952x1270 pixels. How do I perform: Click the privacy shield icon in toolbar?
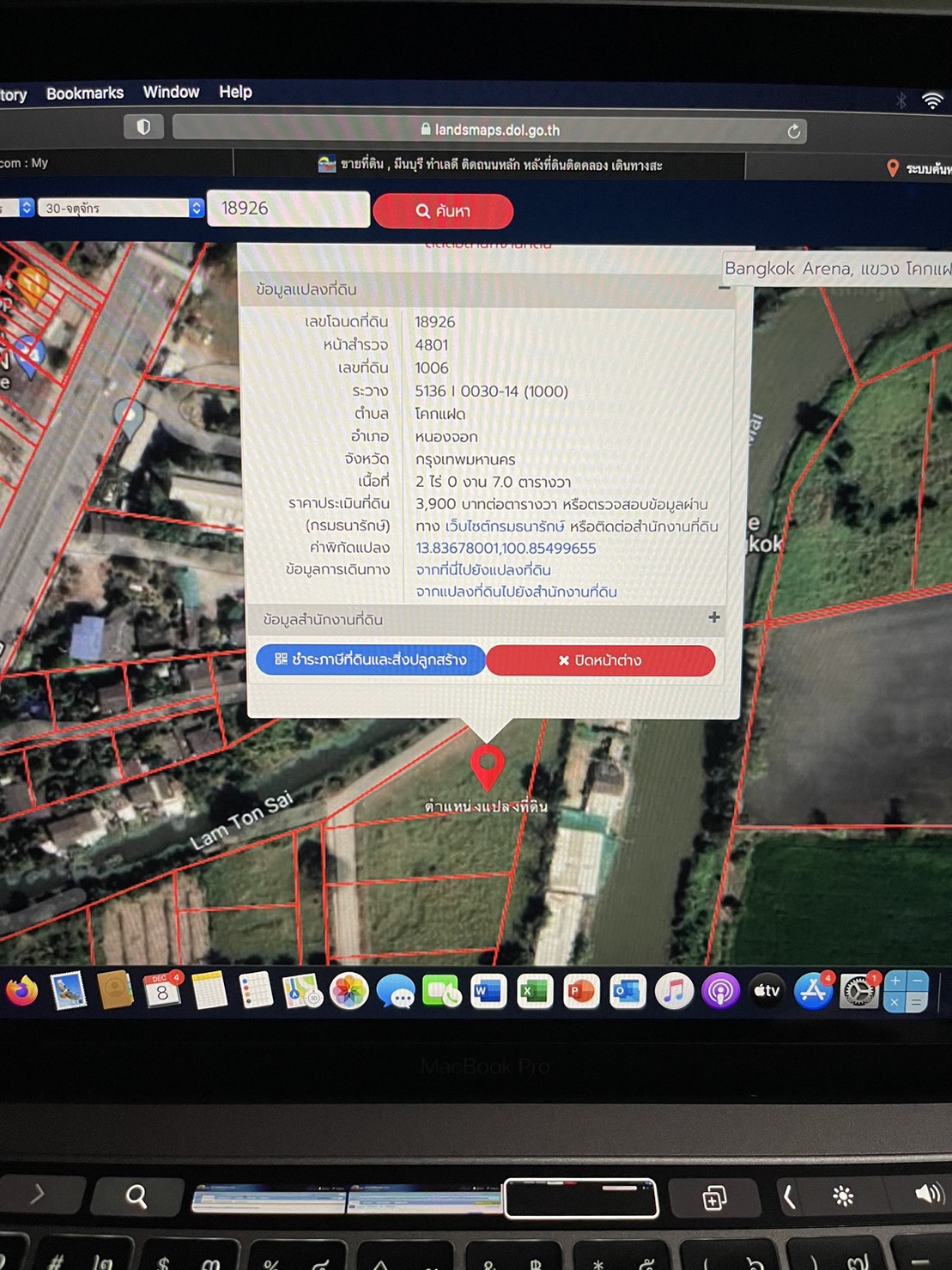143,128
